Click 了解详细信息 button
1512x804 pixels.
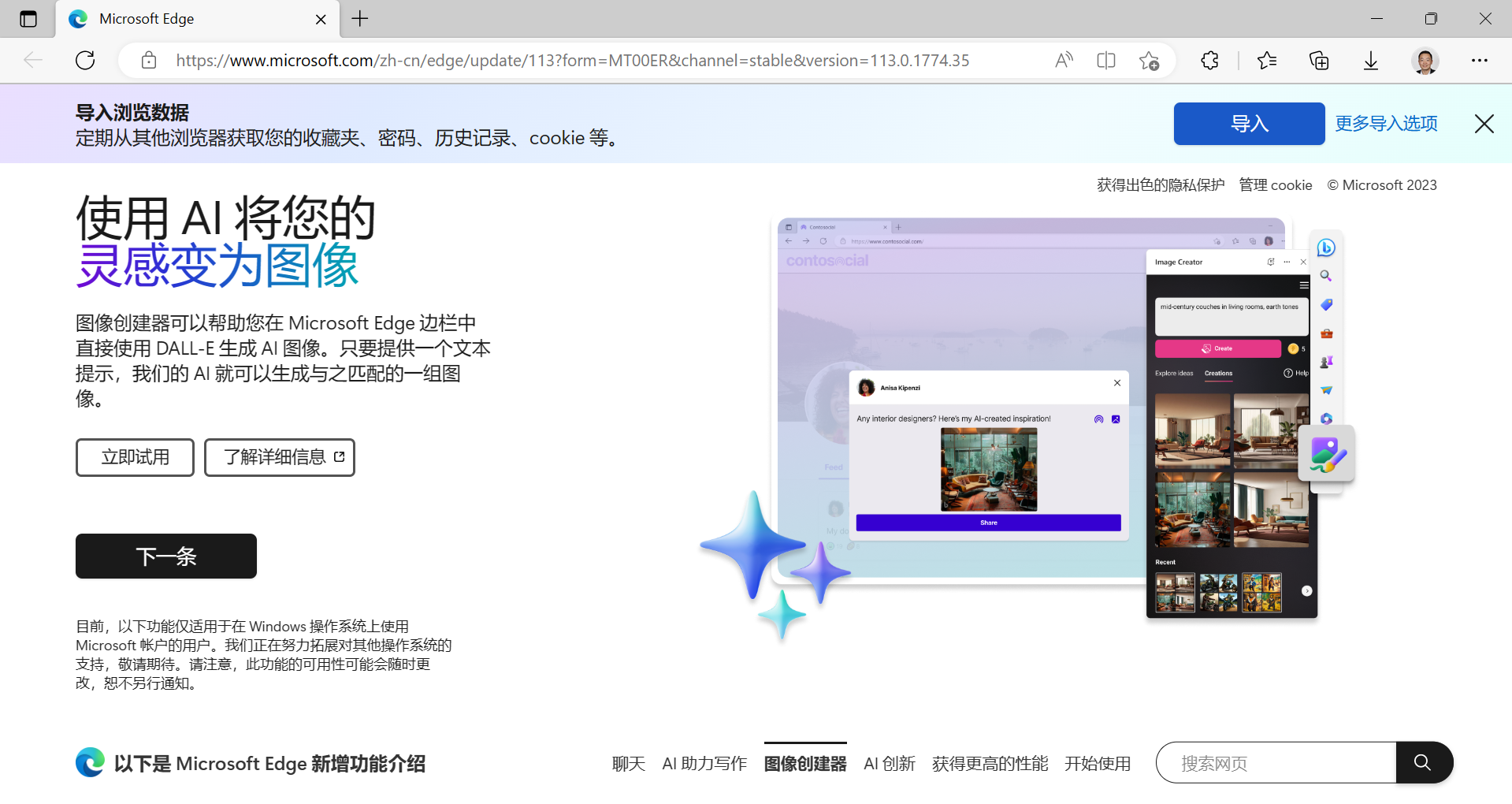(280, 457)
